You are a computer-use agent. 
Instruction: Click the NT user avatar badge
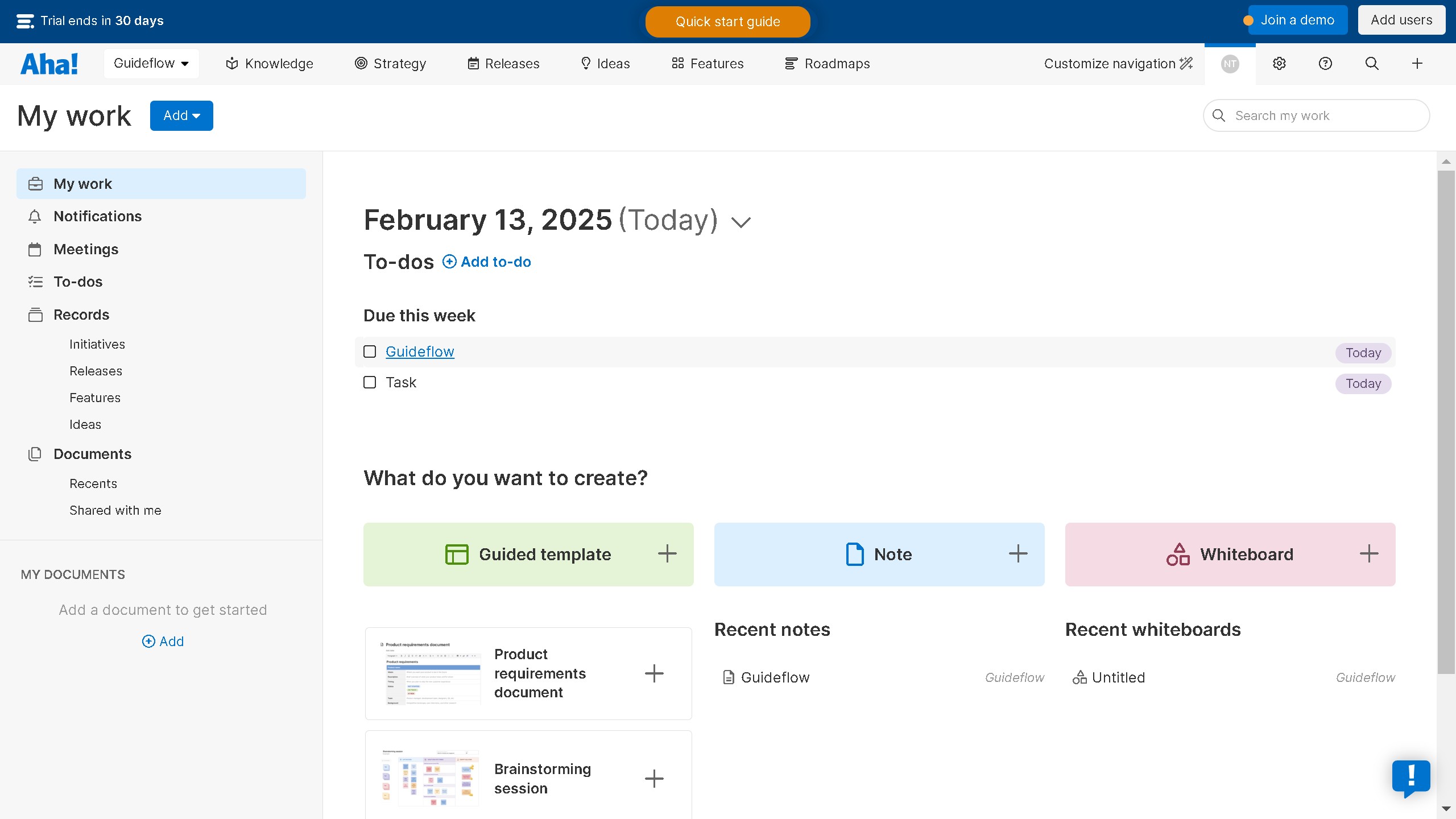coord(1230,63)
